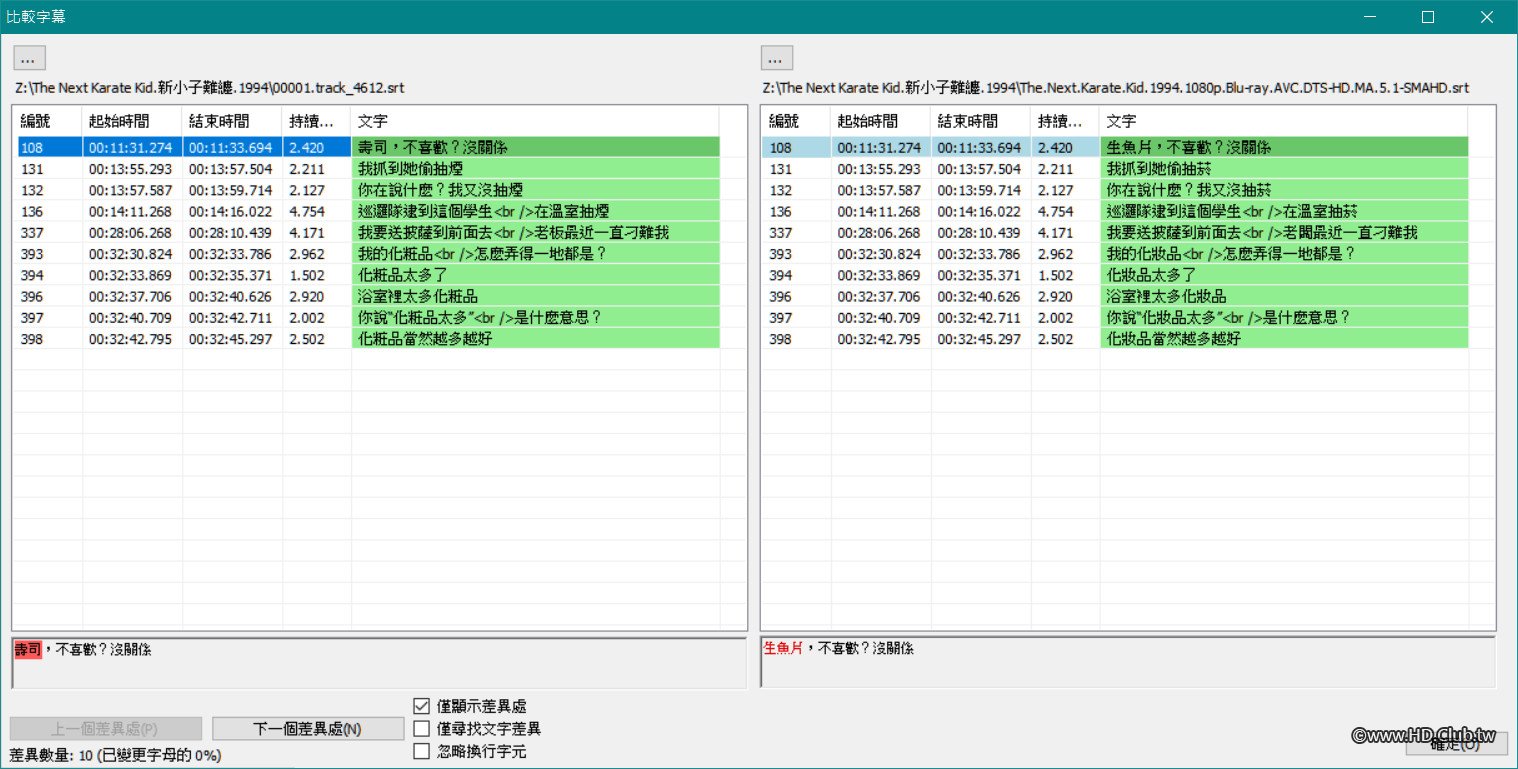This screenshot has width=1518, height=769.
Task: Select start time 00:13:57.587 in the track_4612.srt list
Action: [x=132, y=190]
